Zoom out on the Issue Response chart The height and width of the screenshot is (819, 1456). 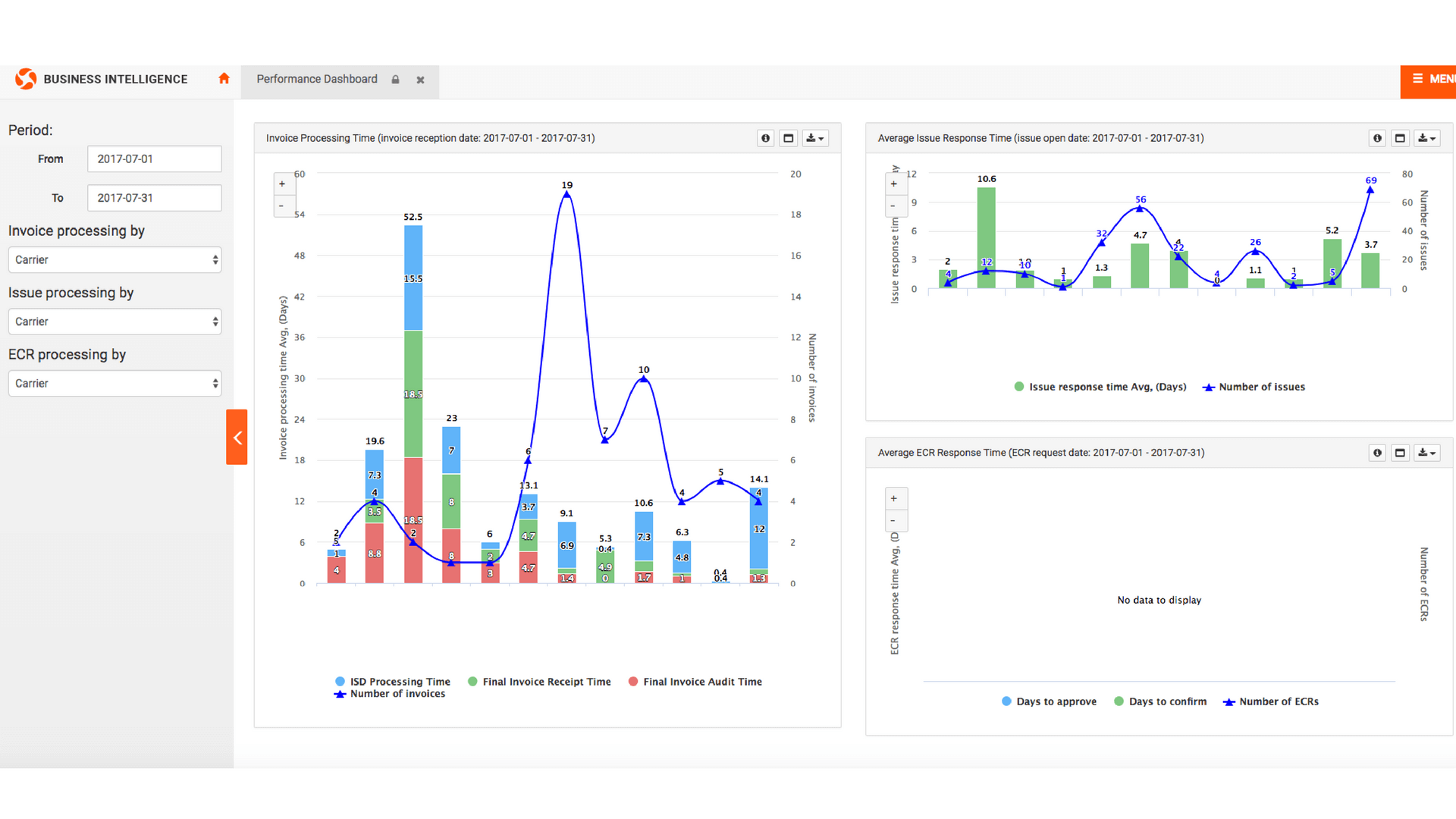893,206
